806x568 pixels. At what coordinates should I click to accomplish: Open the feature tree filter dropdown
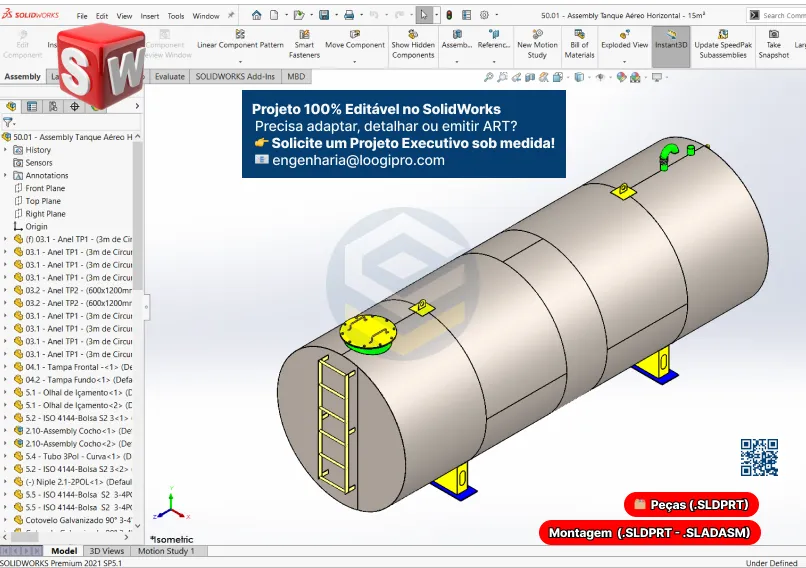(10, 123)
